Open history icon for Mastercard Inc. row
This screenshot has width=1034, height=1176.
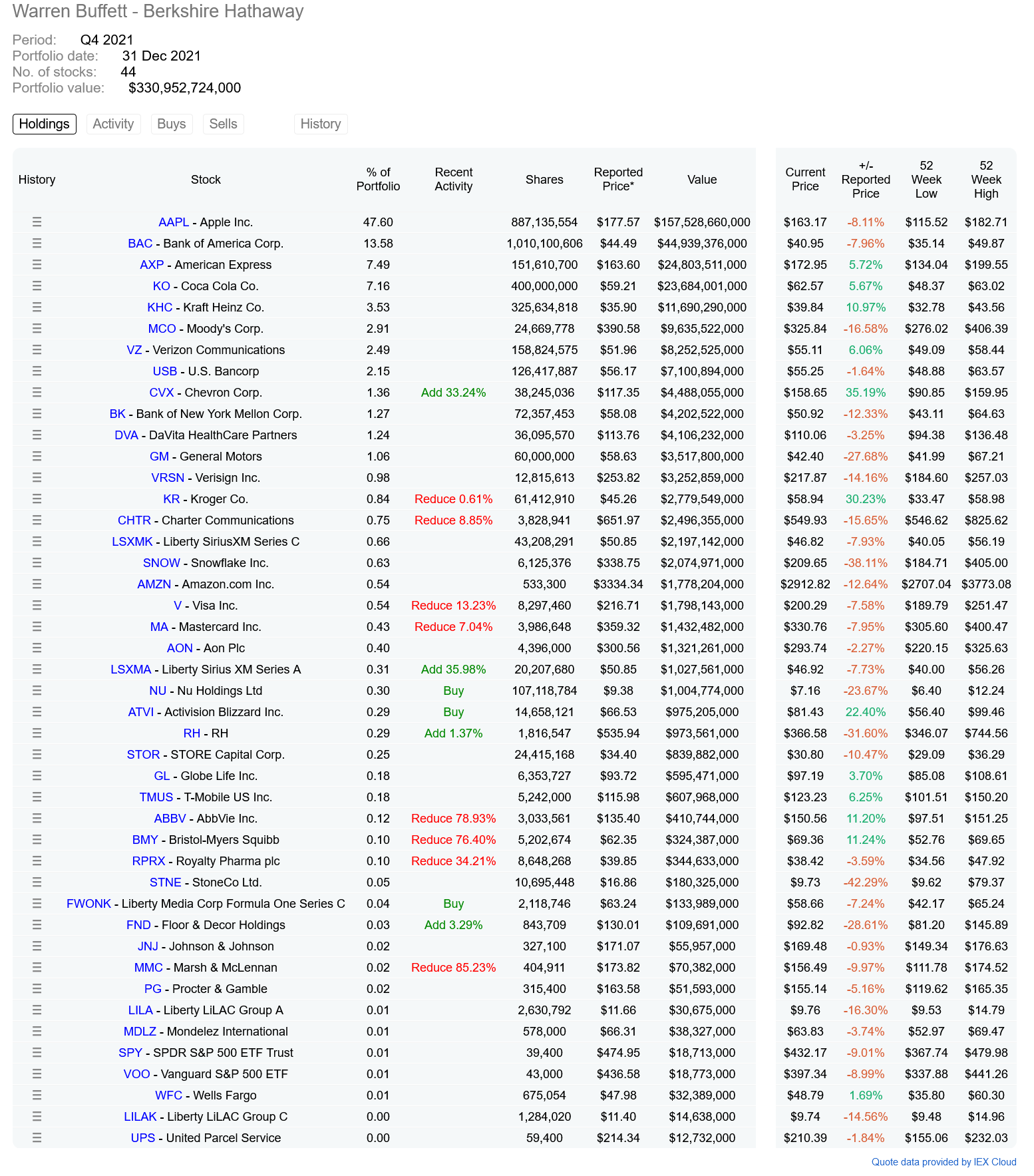click(37, 627)
